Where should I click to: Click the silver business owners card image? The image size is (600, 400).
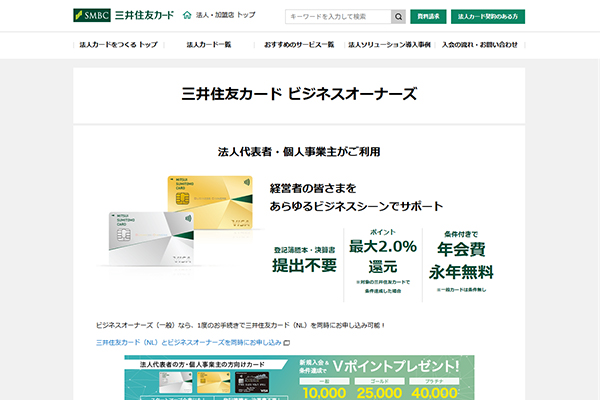coord(151,238)
